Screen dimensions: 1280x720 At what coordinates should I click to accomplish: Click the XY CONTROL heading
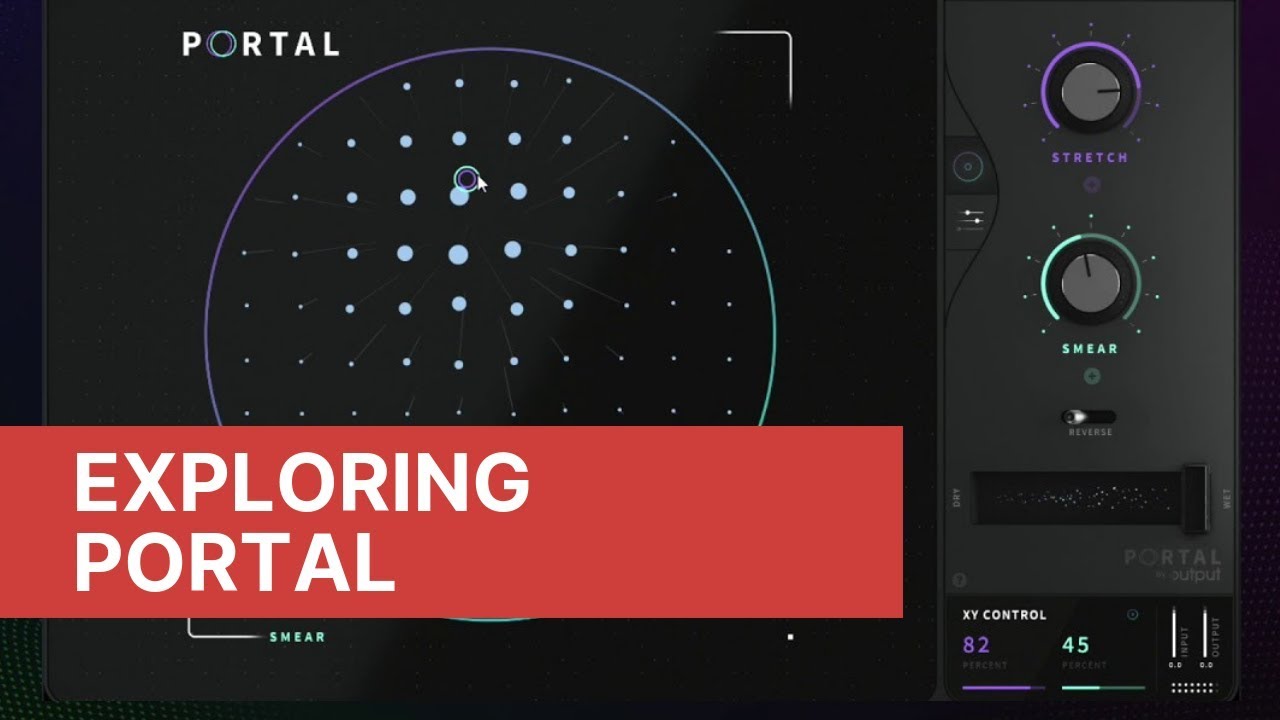(x=1004, y=615)
